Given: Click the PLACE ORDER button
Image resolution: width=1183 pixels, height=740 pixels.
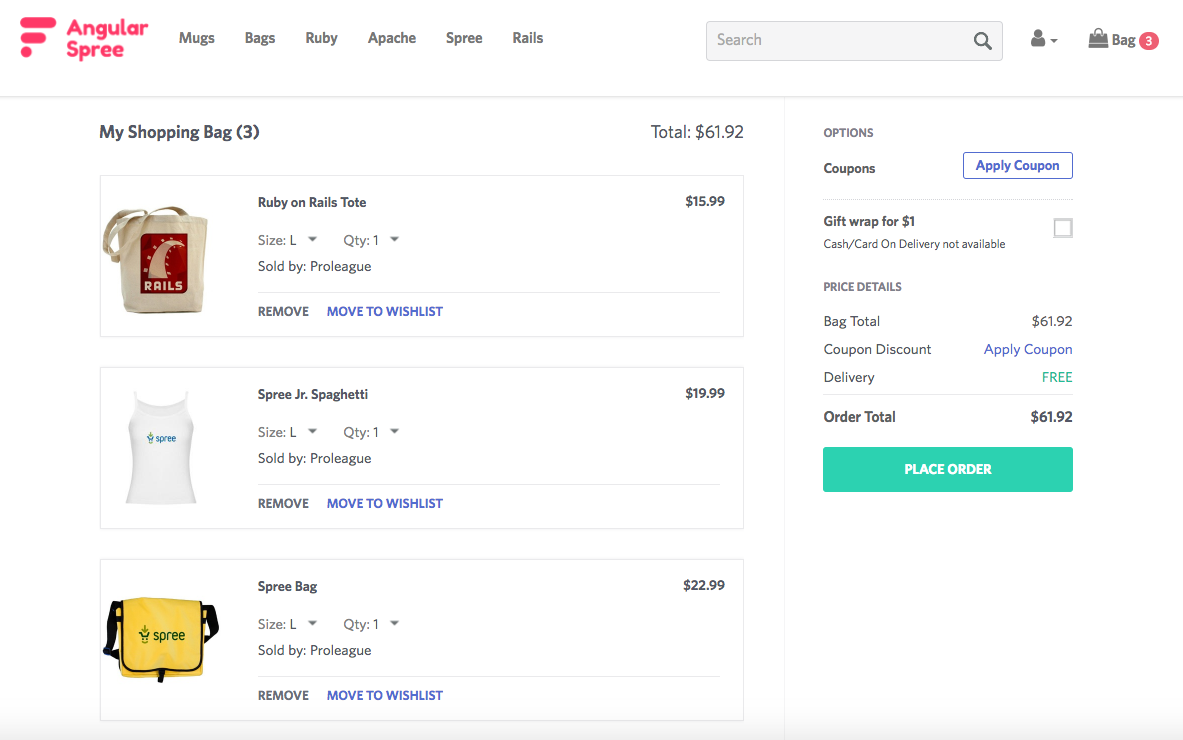Looking at the screenshot, I should click(x=948, y=469).
